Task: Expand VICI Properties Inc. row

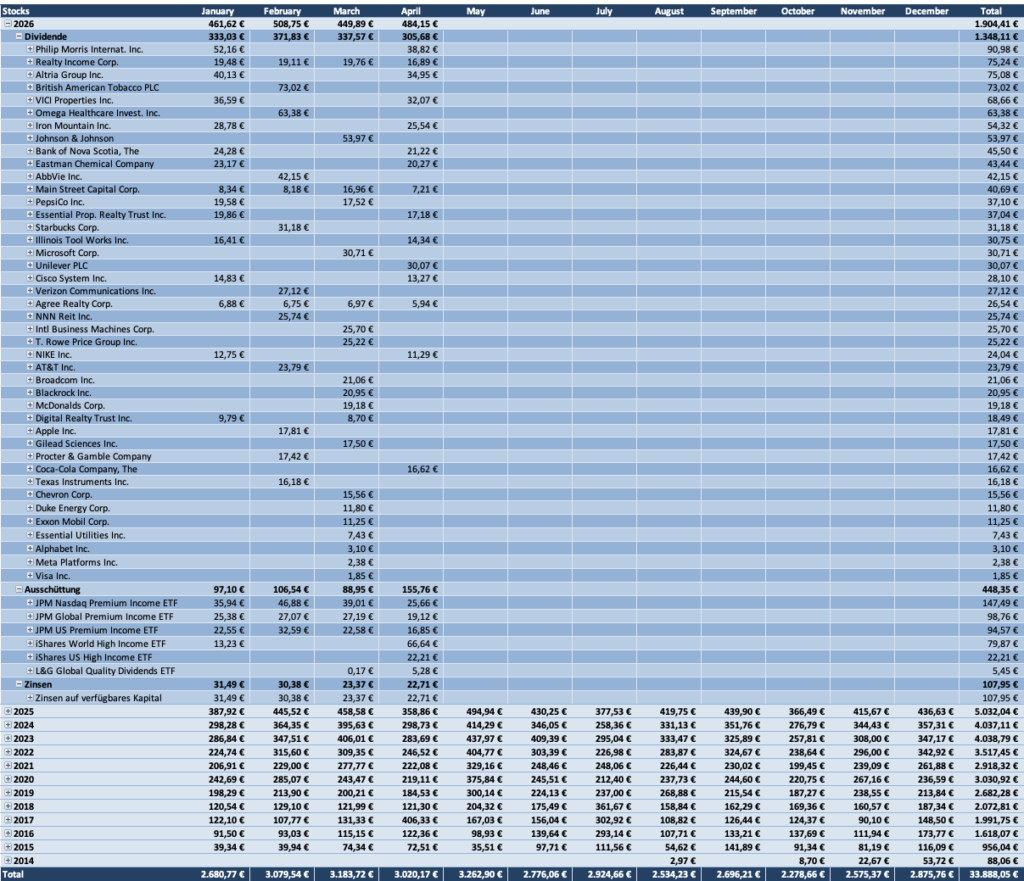Action: click(x=30, y=100)
